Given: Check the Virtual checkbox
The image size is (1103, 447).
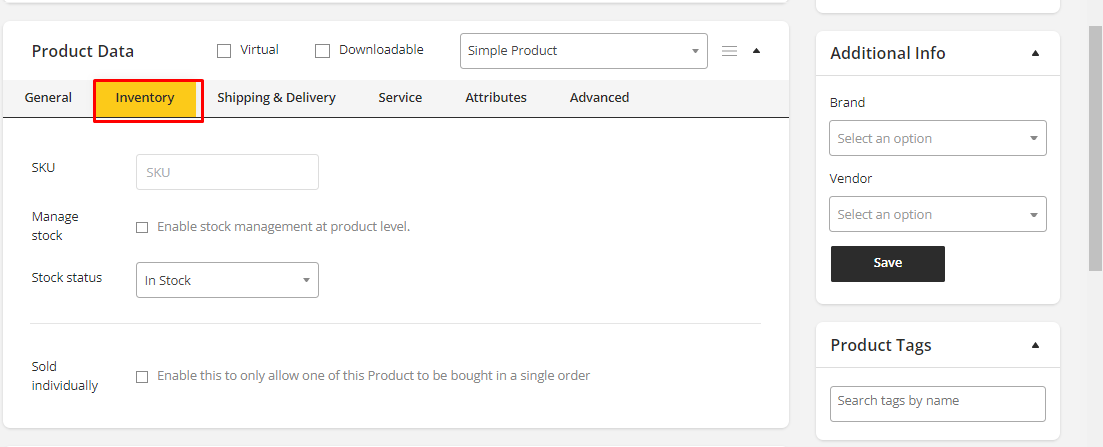Looking at the screenshot, I should pos(224,50).
